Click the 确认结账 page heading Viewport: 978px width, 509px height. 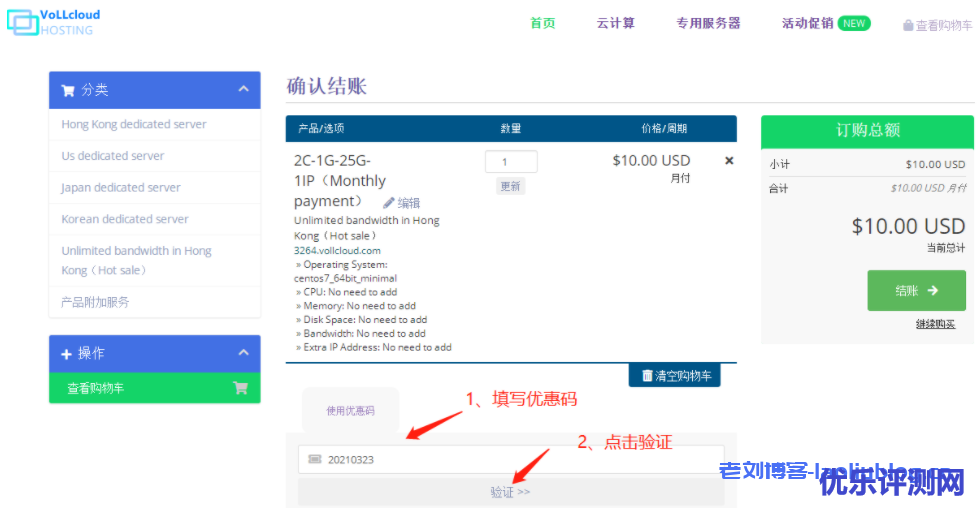tap(326, 86)
